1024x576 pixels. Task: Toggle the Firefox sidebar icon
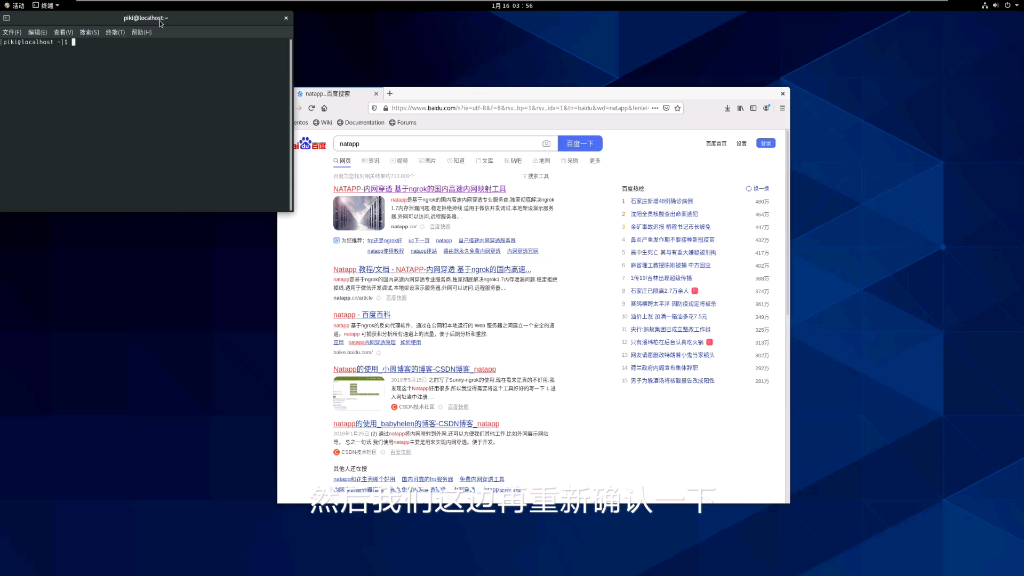[x=753, y=108]
